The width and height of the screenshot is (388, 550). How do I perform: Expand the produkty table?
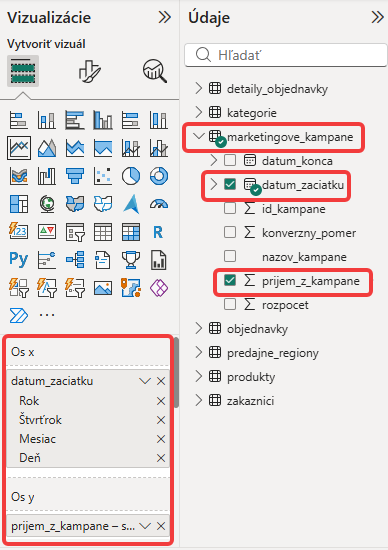(199, 376)
